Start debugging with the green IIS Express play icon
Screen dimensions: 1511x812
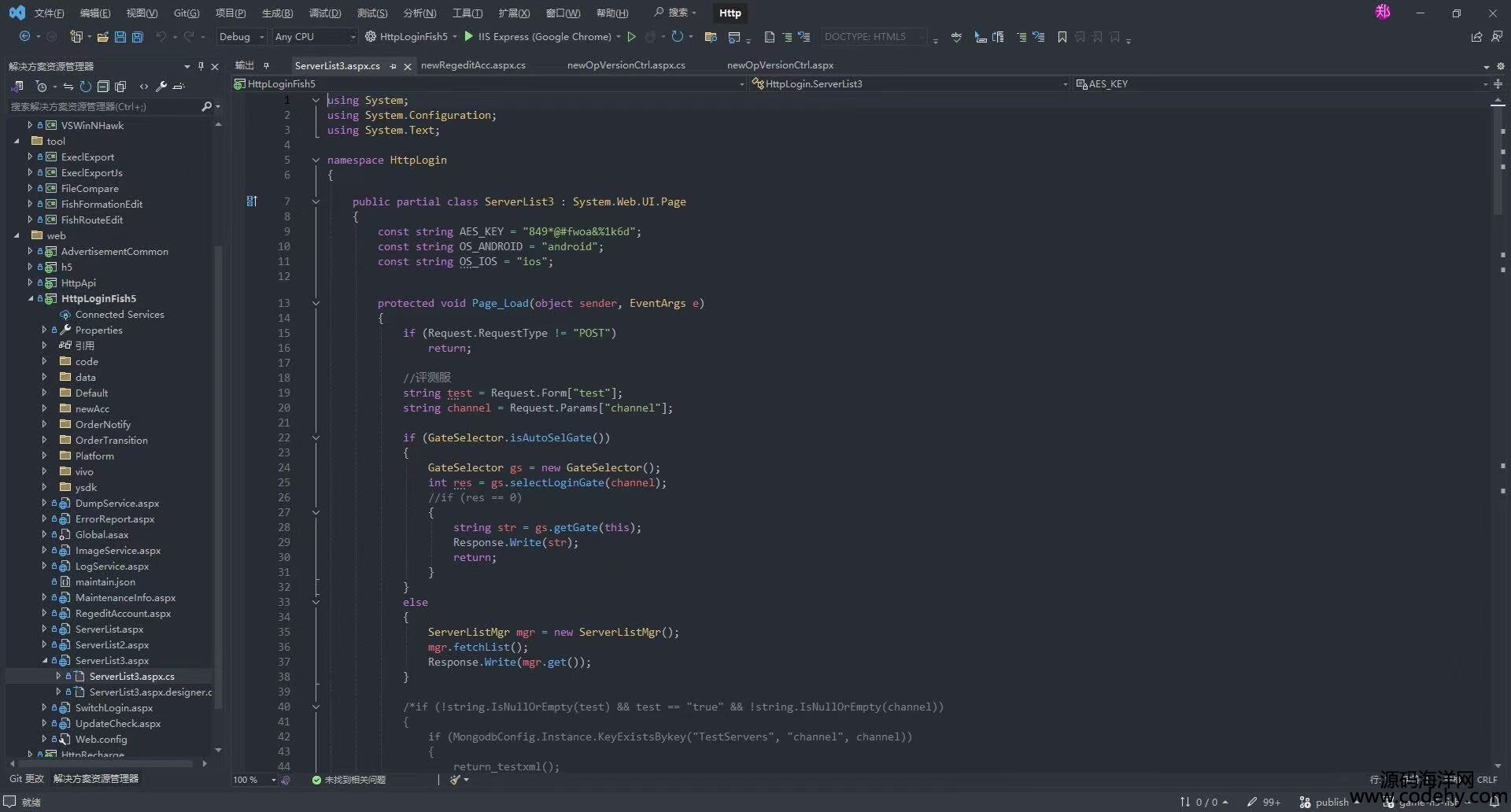pos(469,36)
